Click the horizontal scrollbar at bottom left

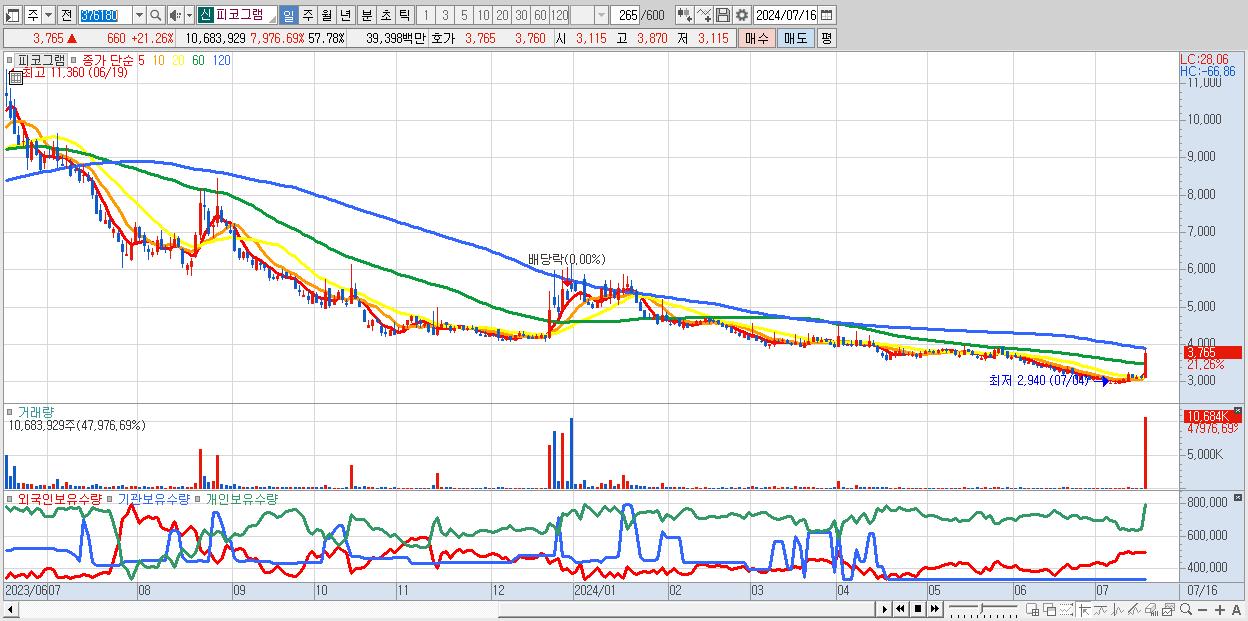438,609
